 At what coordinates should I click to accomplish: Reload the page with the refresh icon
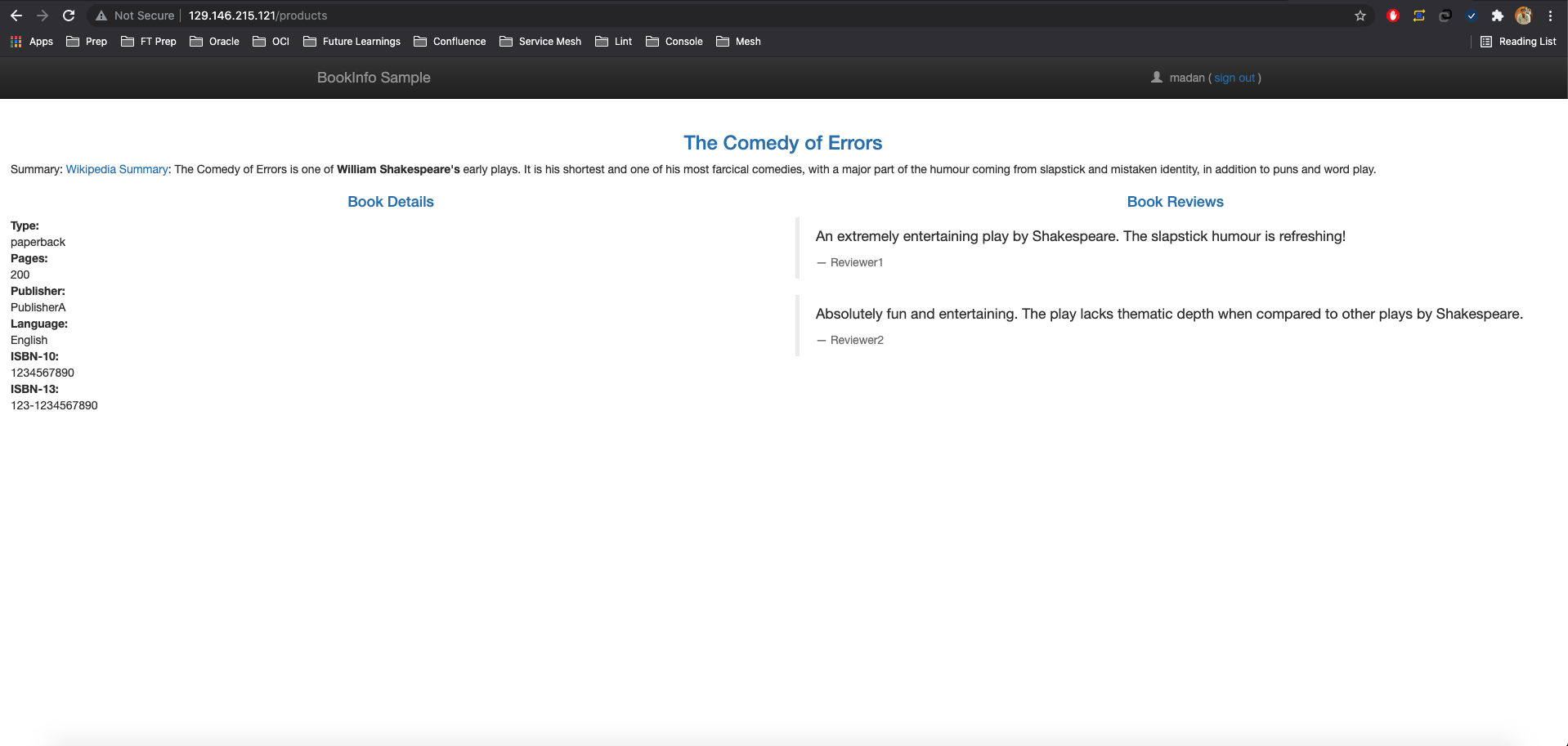(x=69, y=16)
